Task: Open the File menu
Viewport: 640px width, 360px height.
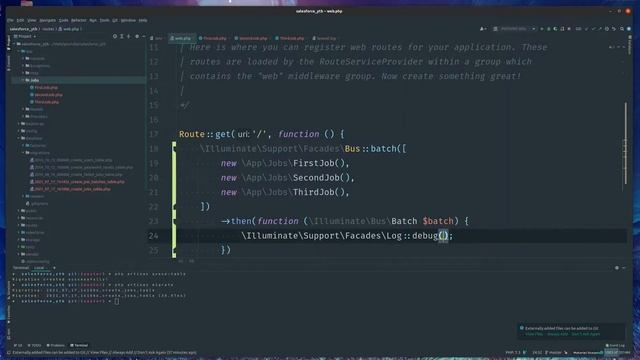Action: pos(10,20)
